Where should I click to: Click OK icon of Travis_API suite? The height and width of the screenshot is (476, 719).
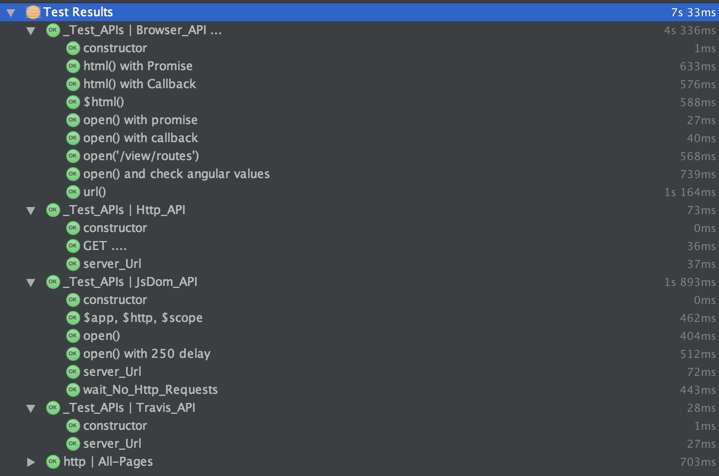[x=52, y=408]
